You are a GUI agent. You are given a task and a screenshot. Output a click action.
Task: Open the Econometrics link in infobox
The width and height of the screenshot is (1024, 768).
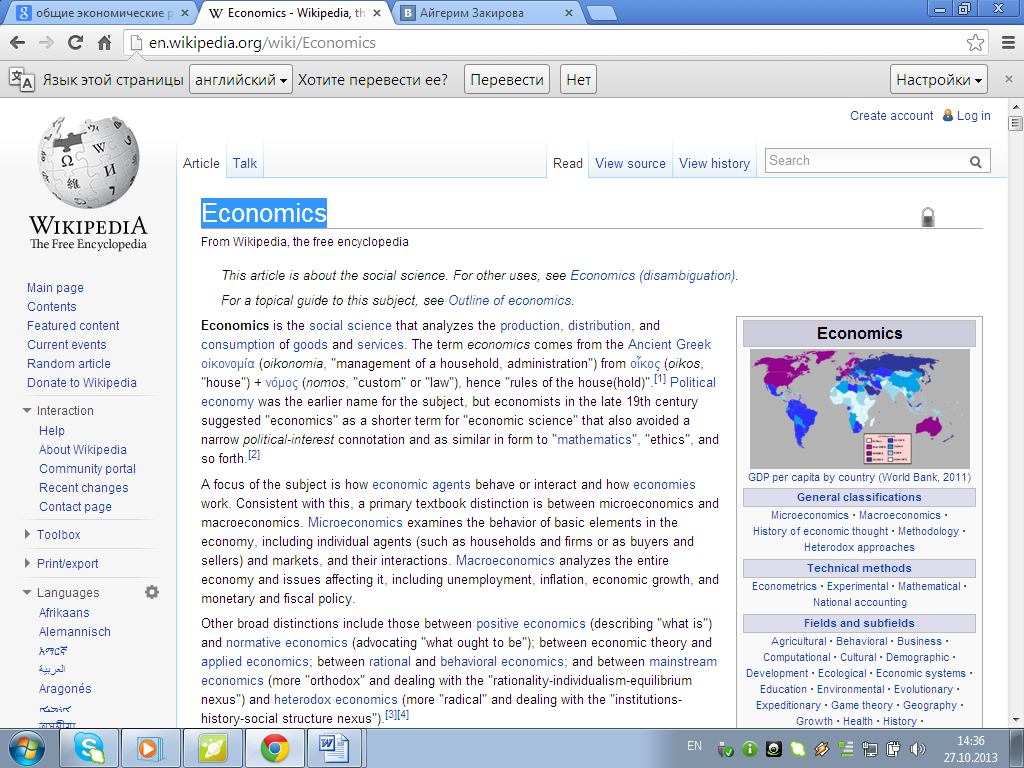tap(784, 586)
